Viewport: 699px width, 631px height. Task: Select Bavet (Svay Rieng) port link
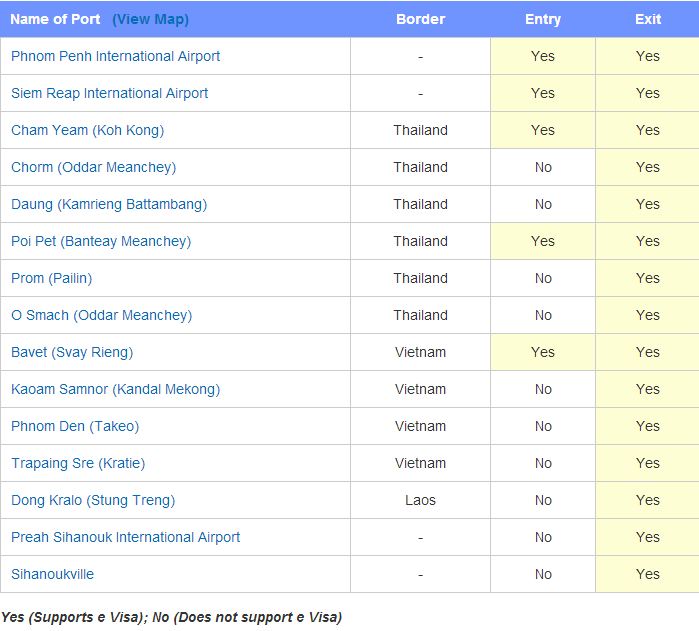point(72,352)
